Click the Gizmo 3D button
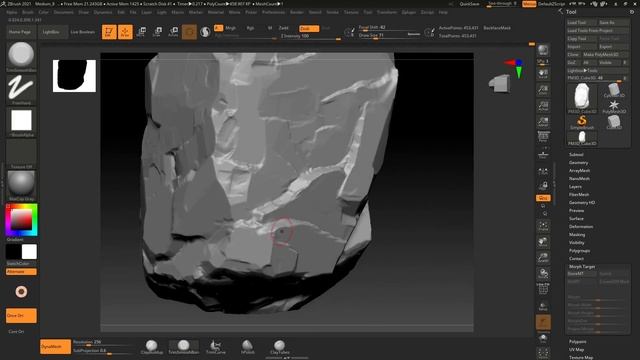The image size is (640, 360). [x=189, y=32]
